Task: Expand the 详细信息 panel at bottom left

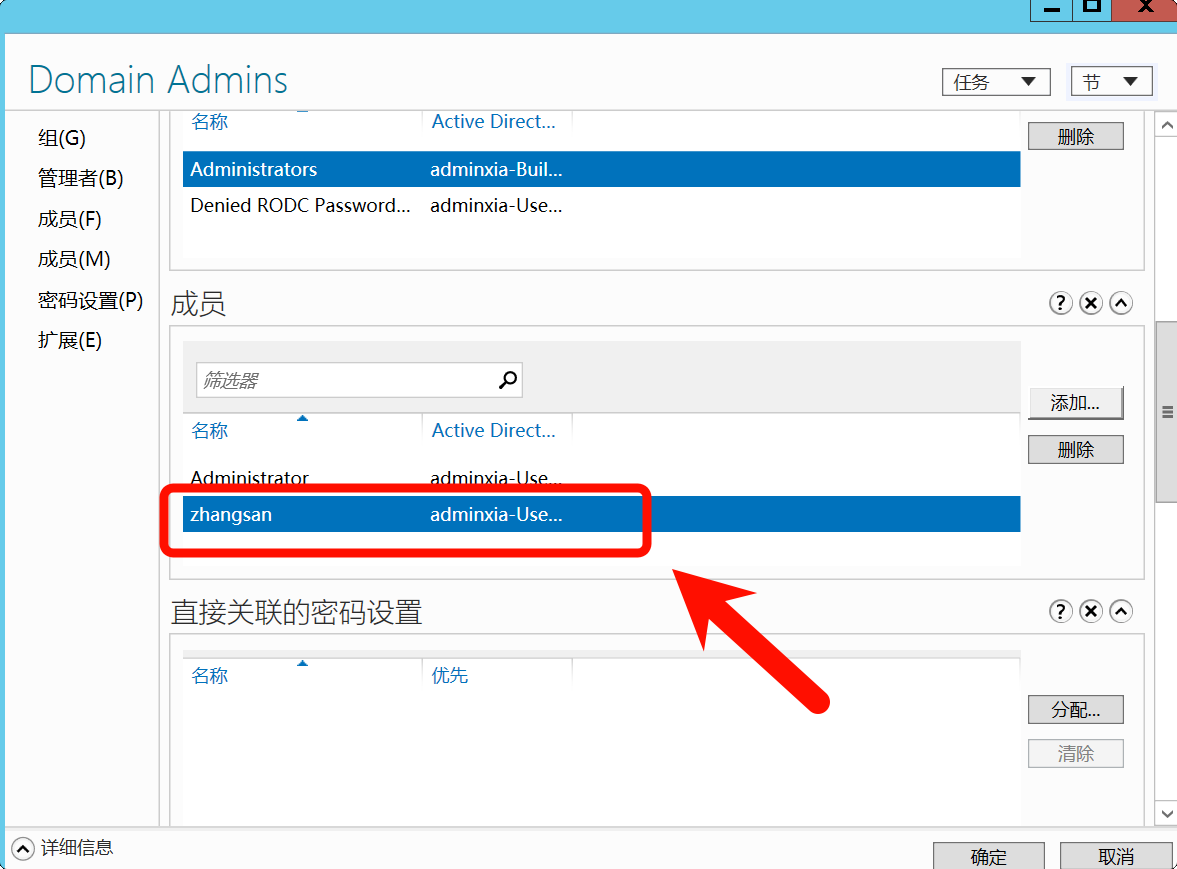Action: pyautogui.click(x=22, y=848)
